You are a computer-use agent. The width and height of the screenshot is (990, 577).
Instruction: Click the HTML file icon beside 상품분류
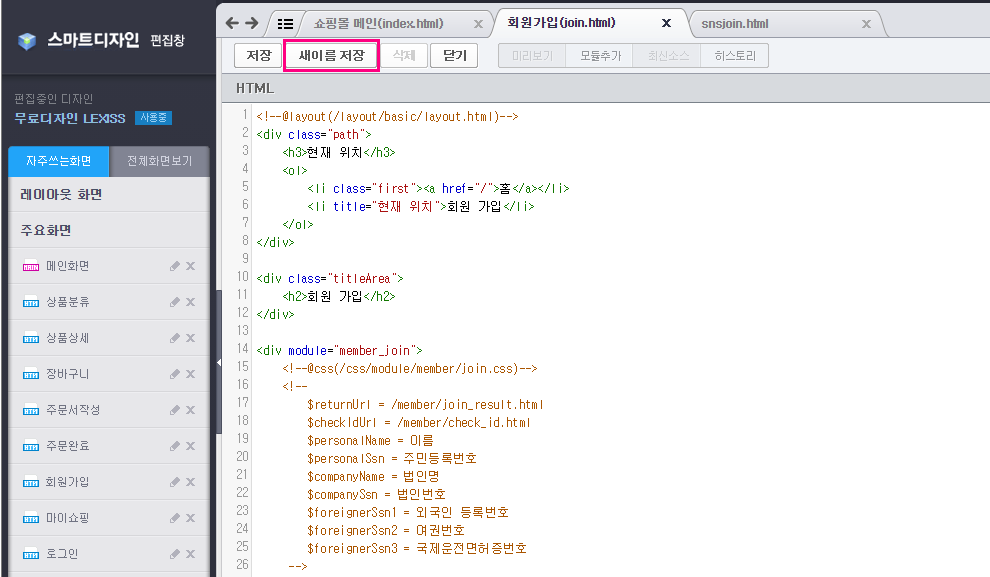click(x=31, y=302)
